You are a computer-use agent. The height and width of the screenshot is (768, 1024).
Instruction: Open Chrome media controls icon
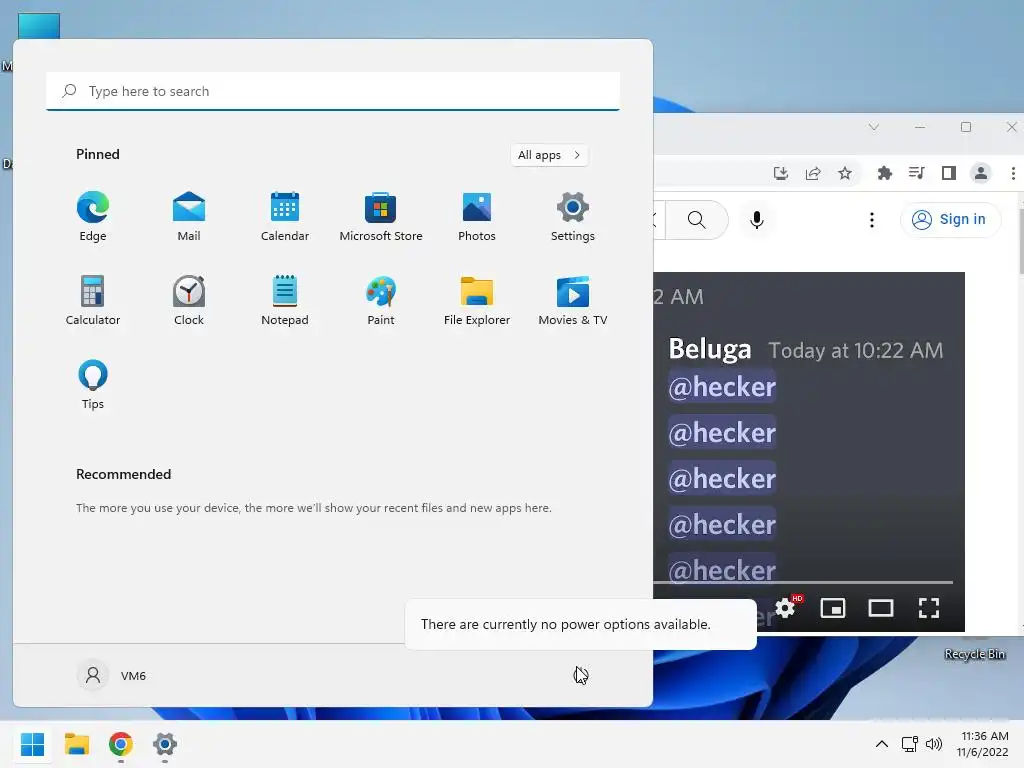click(916, 173)
